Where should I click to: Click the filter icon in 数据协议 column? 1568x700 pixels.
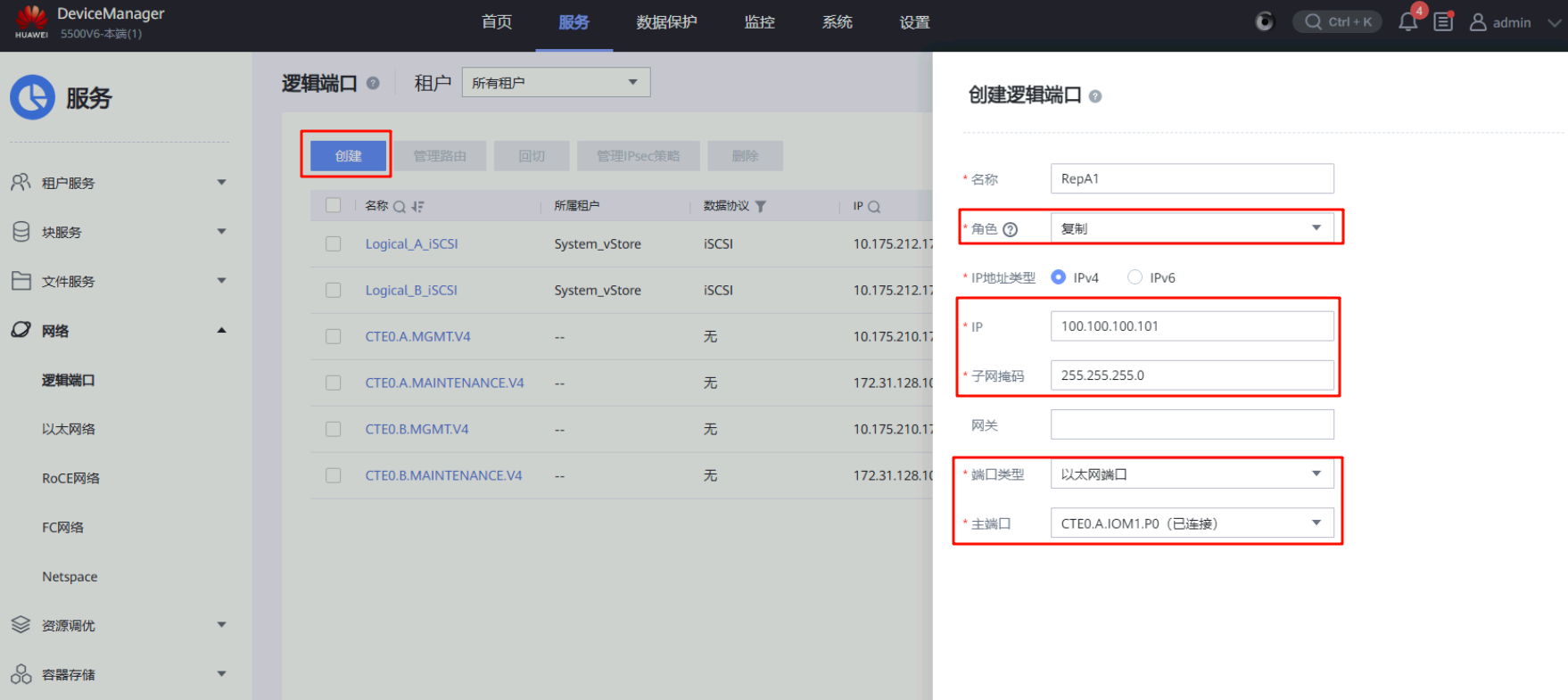pyautogui.click(x=761, y=206)
